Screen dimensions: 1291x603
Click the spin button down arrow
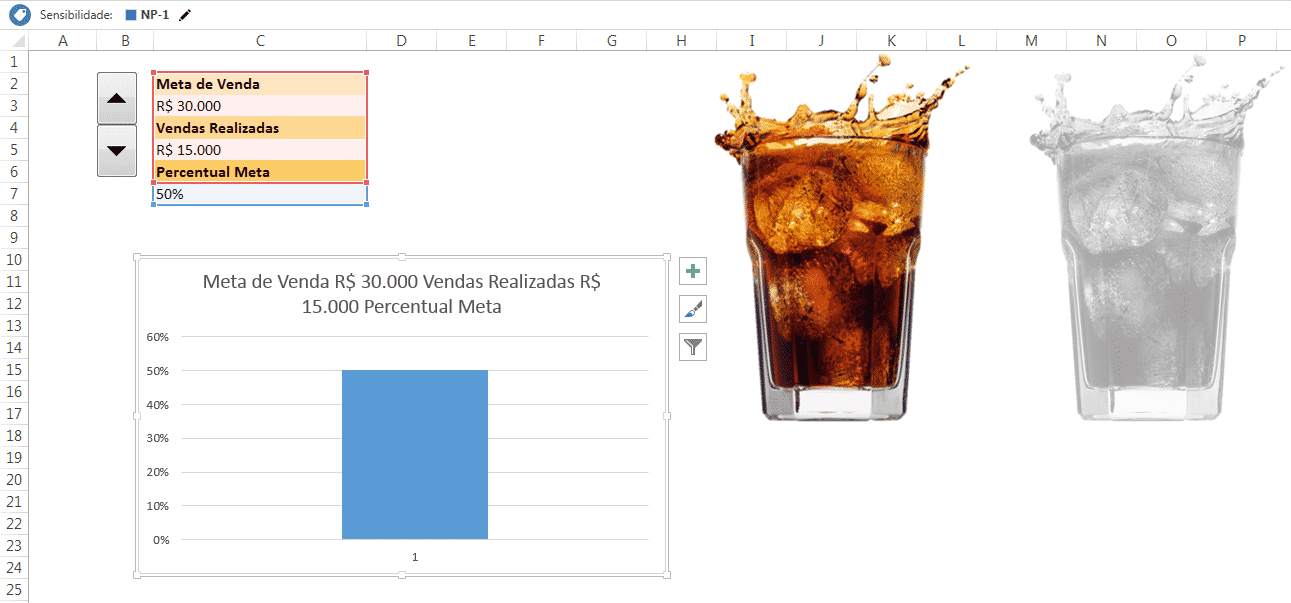click(x=117, y=151)
